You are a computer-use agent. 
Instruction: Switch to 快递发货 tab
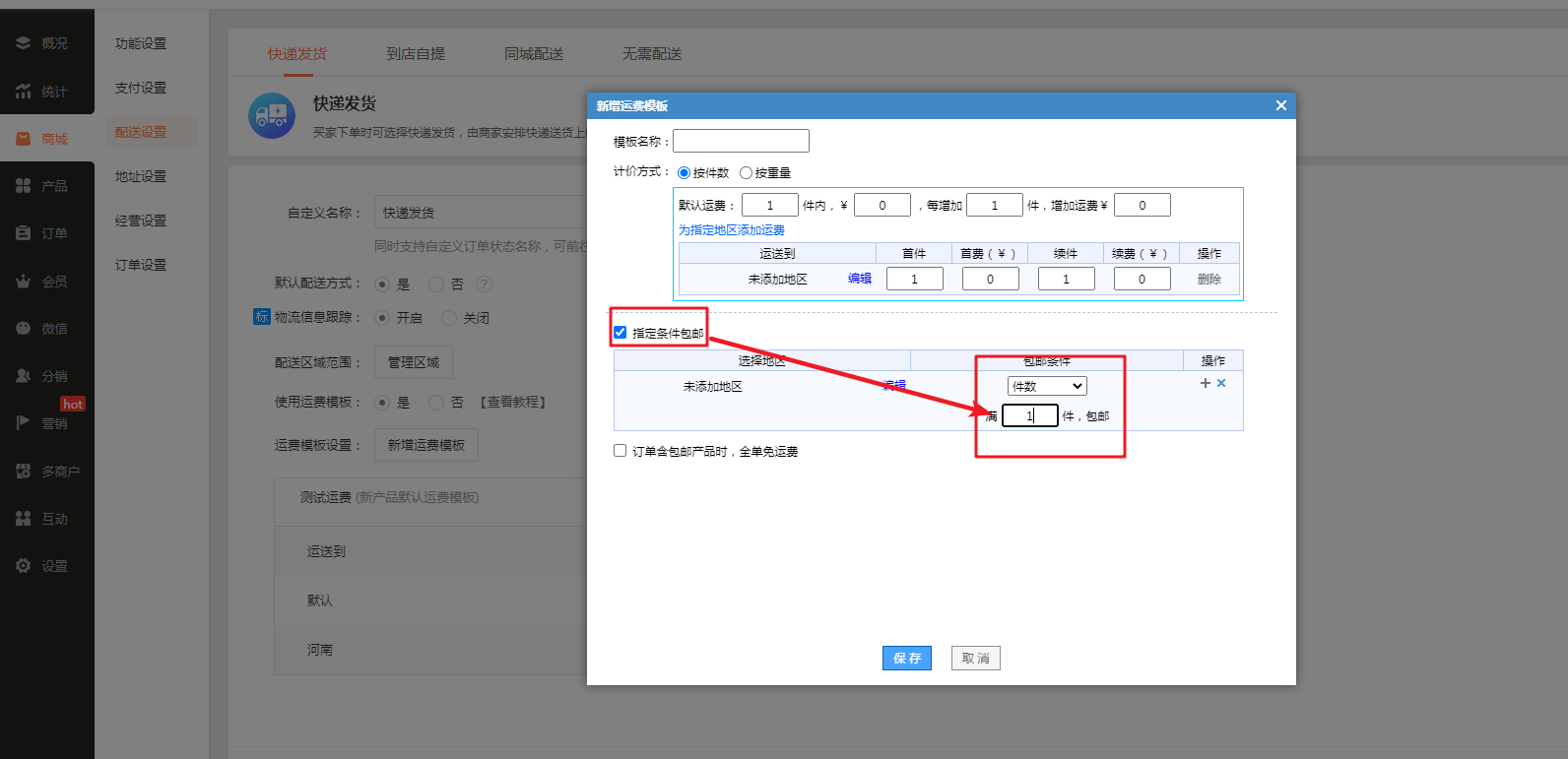point(297,54)
